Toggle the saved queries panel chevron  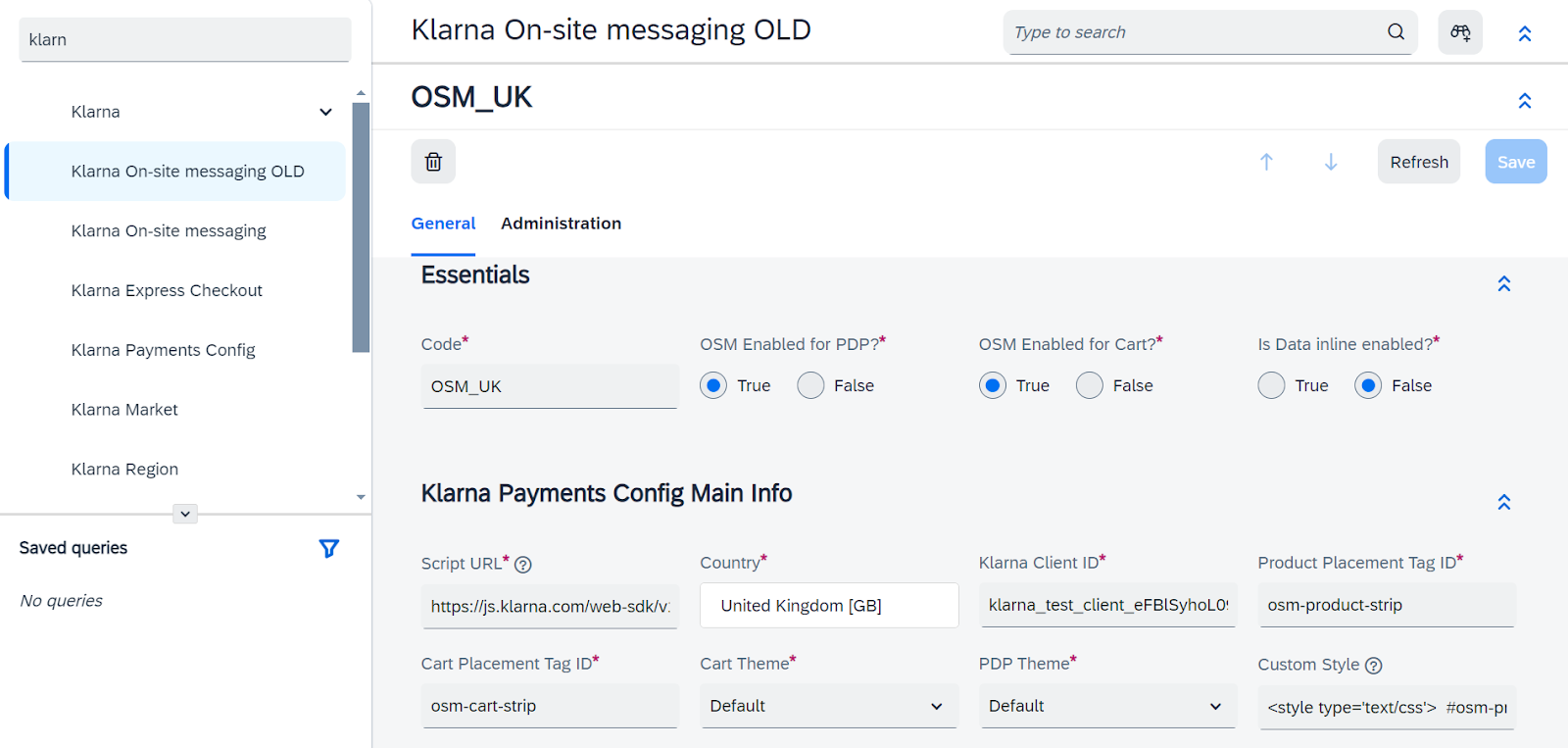(185, 514)
